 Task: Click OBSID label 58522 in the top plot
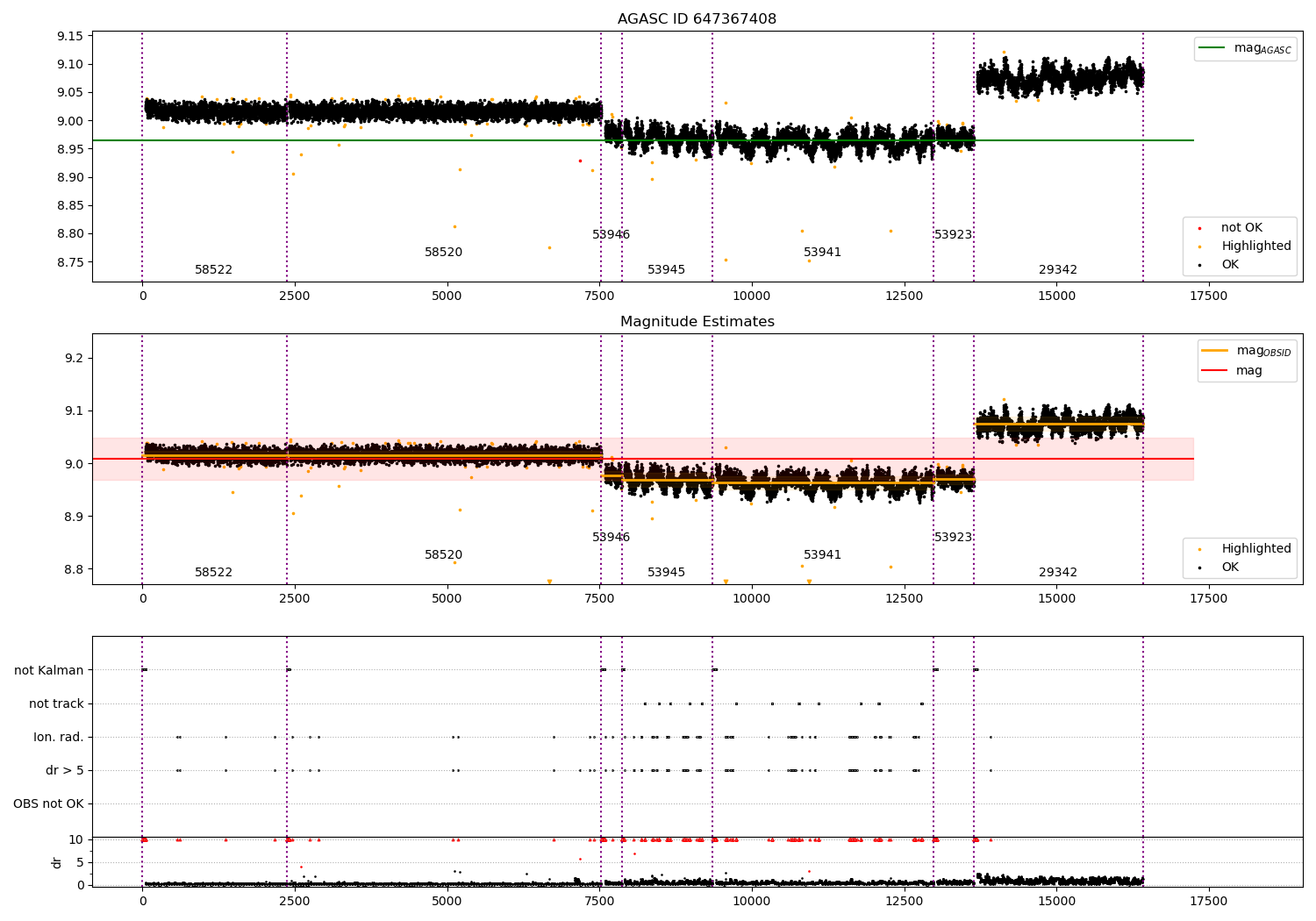[x=213, y=270]
